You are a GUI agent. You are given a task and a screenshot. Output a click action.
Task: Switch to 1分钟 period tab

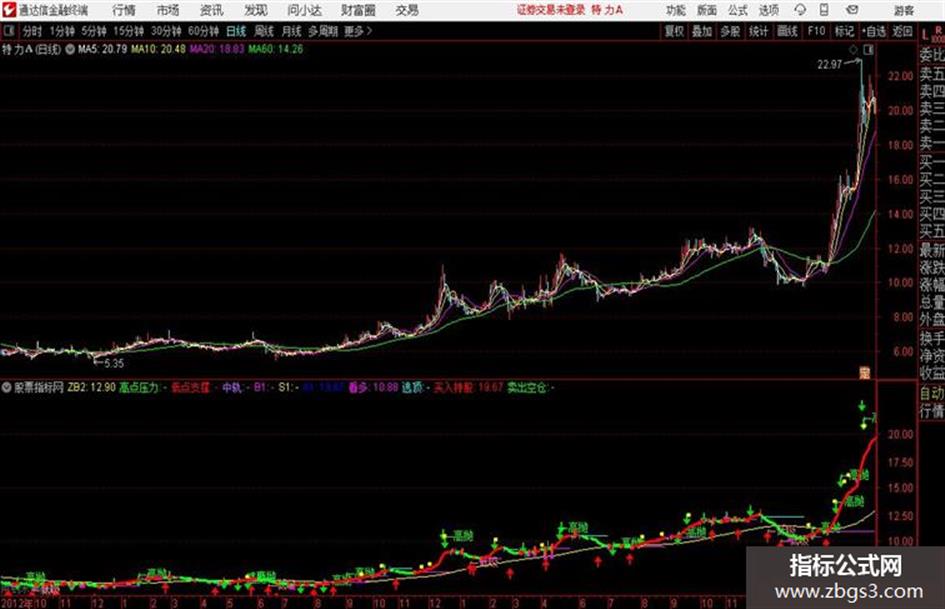[61, 31]
